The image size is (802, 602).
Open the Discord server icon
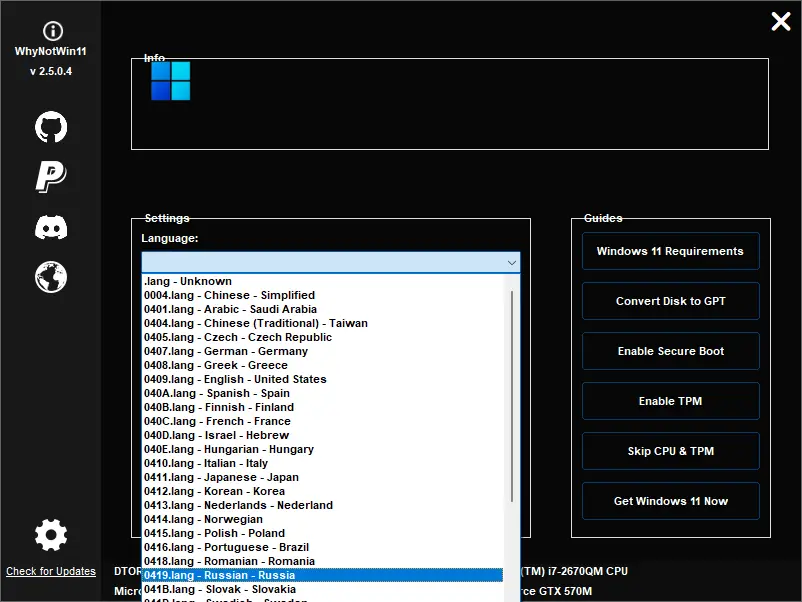(51, 228)
